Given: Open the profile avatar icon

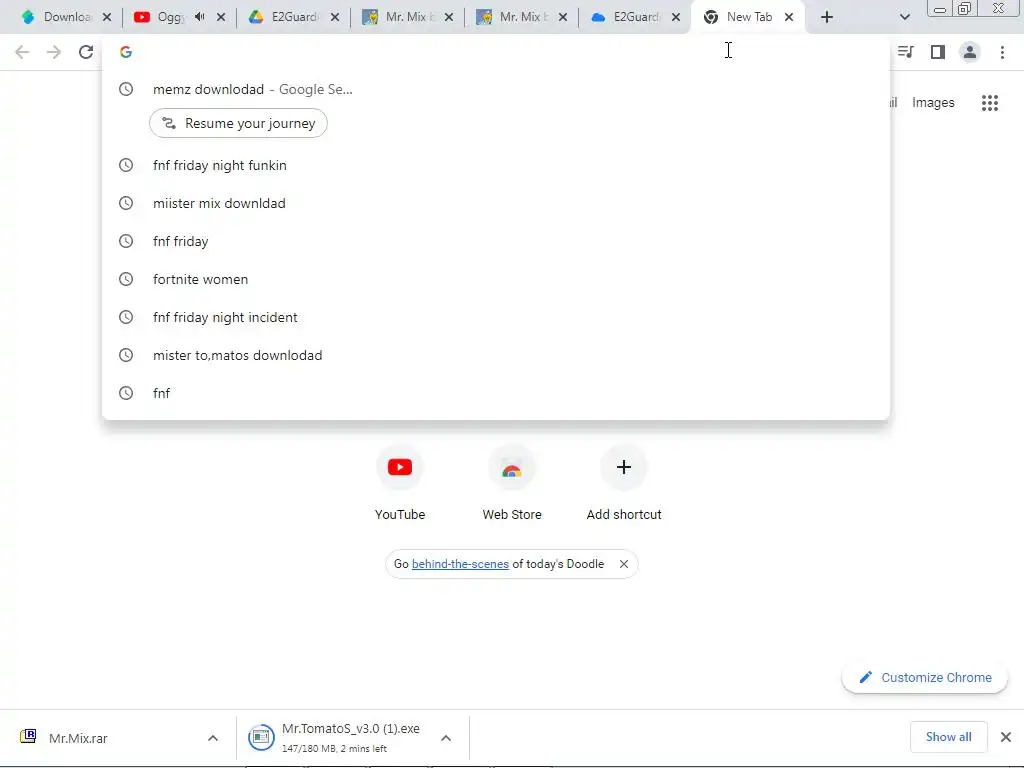Looking at the screenshot, I should pyautogui.click(x=970, y=52).
